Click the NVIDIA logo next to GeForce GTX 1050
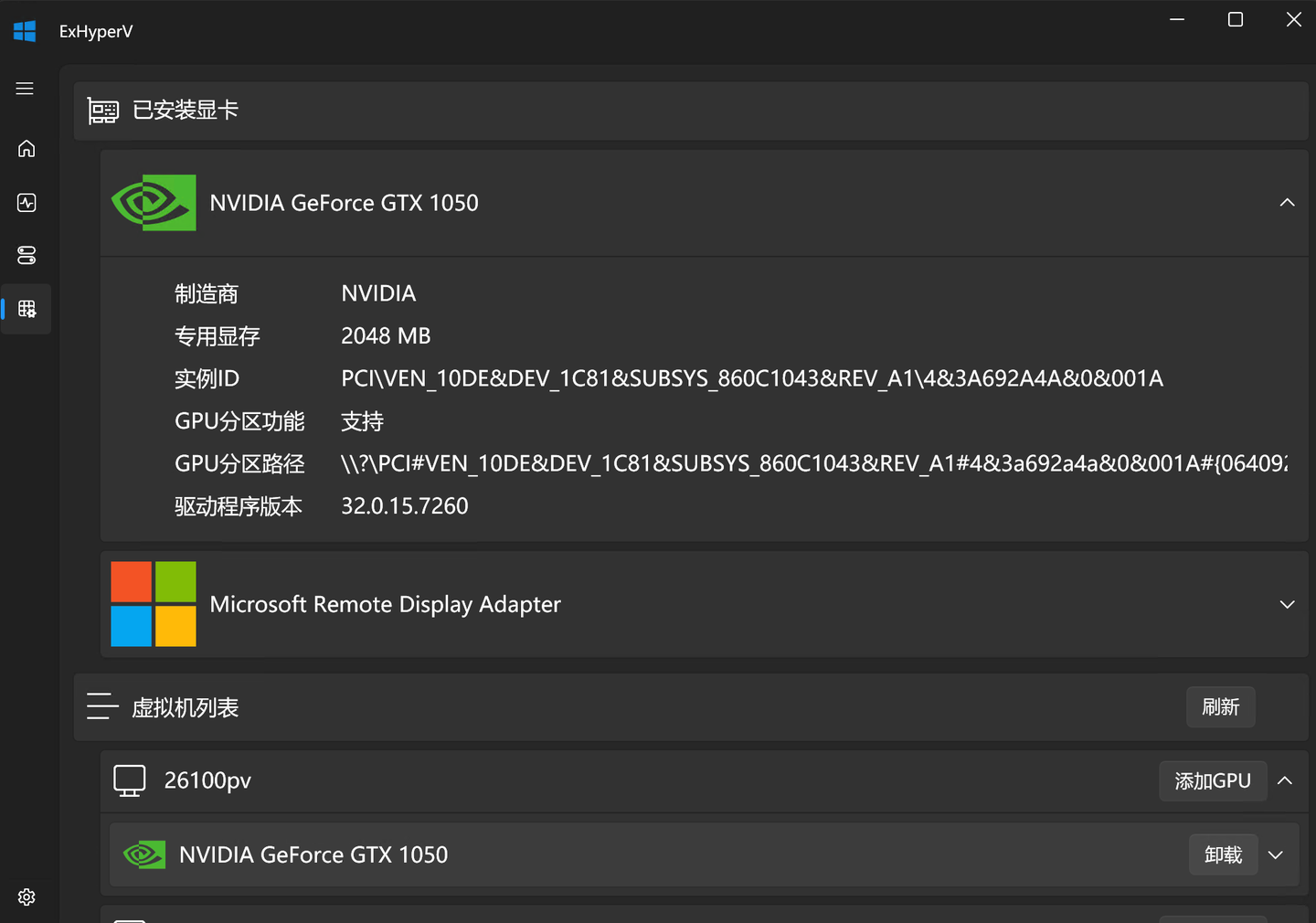 tap(153, 202)
